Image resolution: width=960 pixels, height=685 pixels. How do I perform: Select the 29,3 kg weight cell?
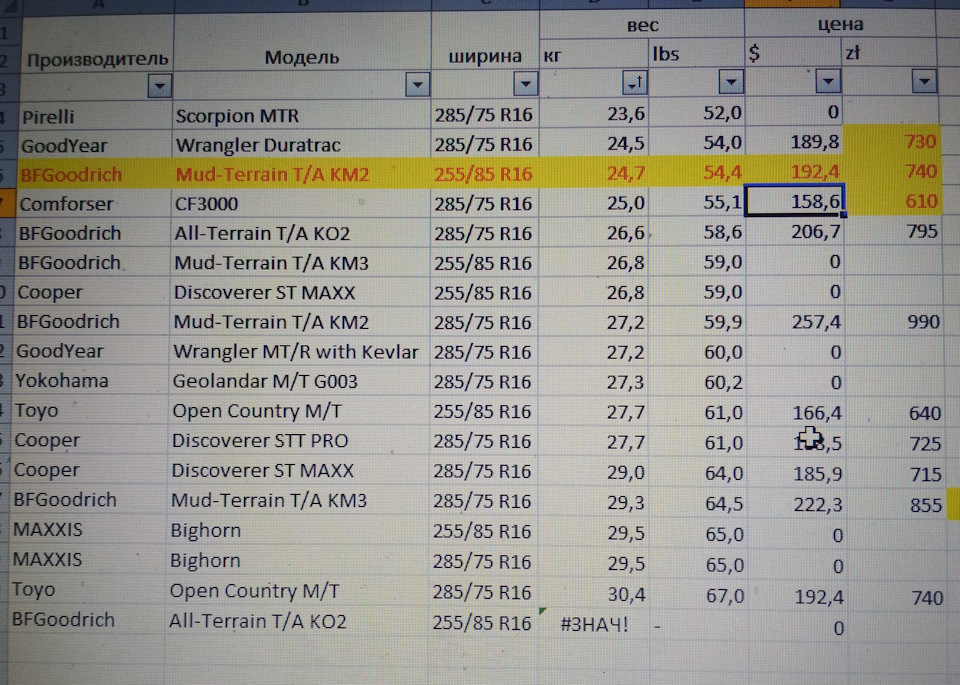point(593,502)
